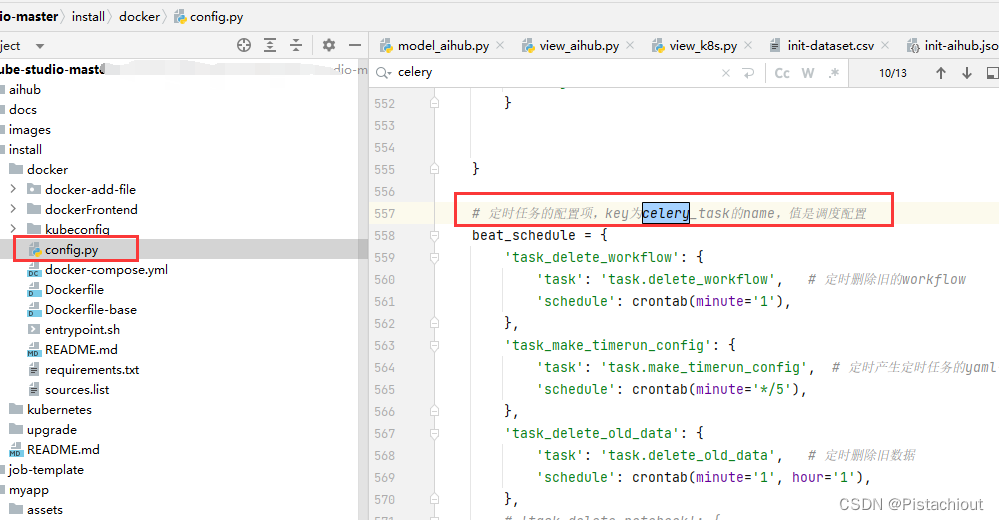Select requirements.txt file

92,370
